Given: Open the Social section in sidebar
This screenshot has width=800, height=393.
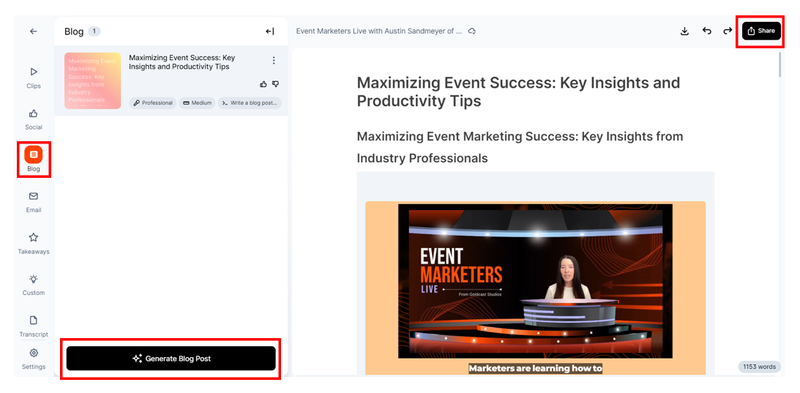Looking at the screenshot, I should [34, 119].
